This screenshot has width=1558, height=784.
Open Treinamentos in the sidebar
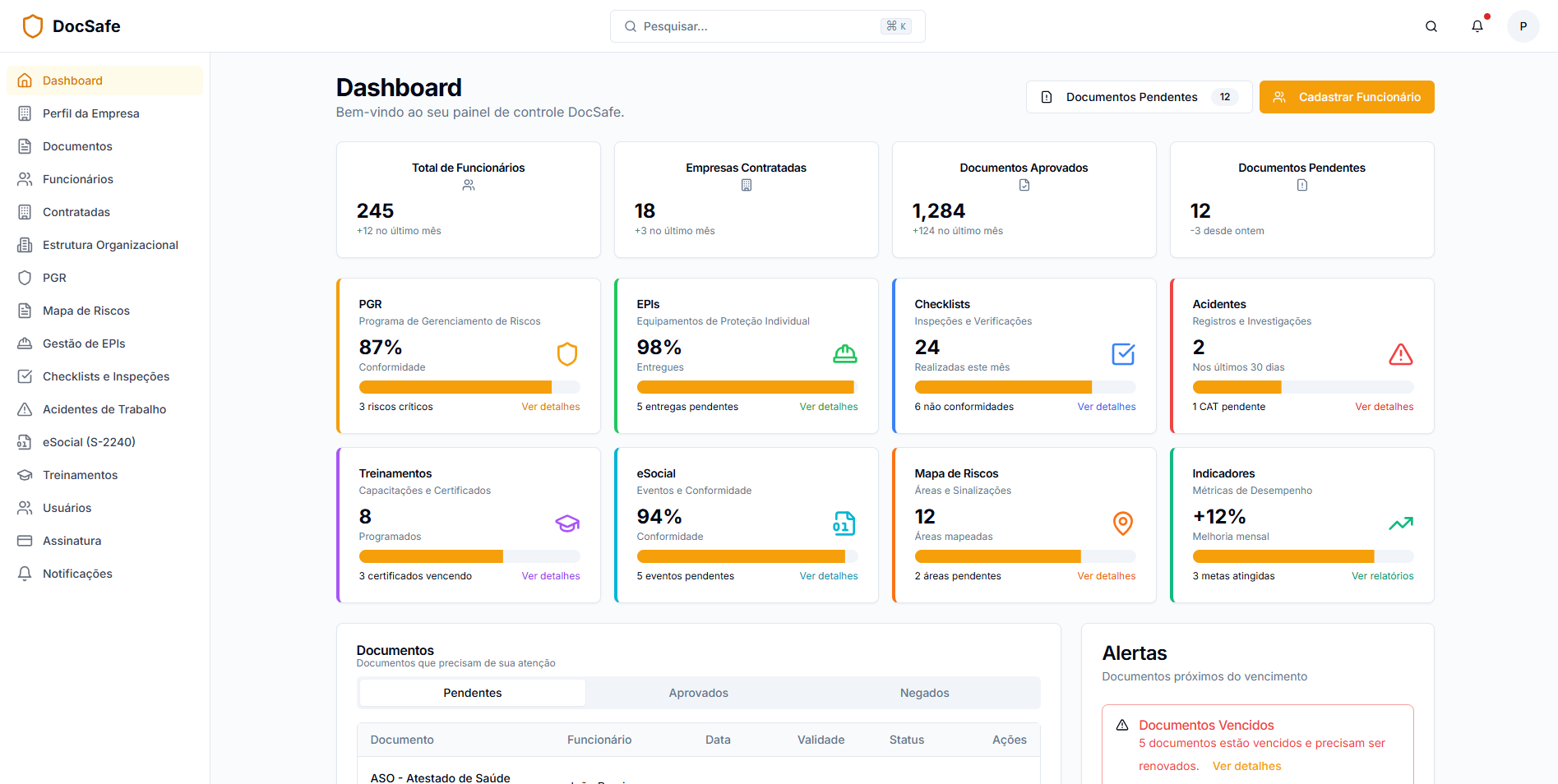[x=104, y=475]
